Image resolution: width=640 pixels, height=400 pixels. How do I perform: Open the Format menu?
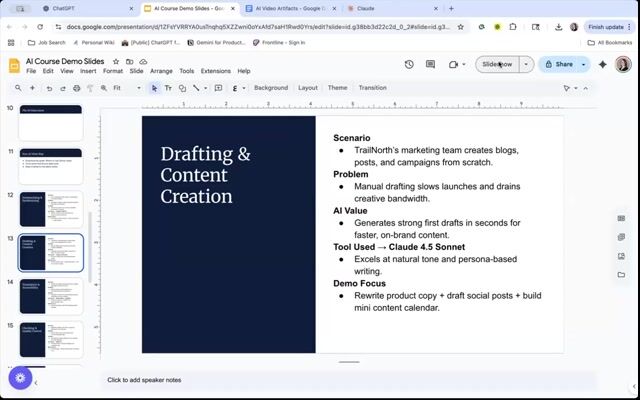click(x=113, y=71)
